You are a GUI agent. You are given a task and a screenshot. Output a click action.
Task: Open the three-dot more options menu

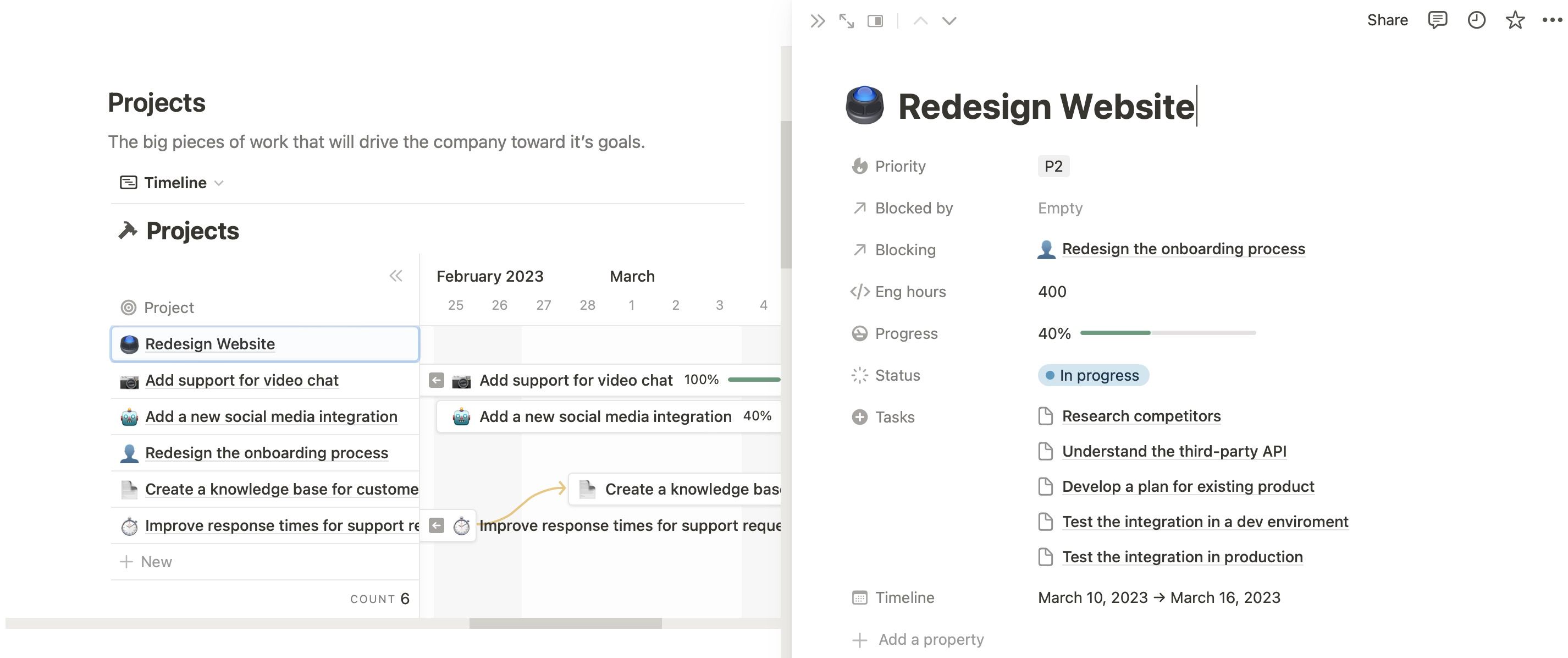tap(1552, 20)
